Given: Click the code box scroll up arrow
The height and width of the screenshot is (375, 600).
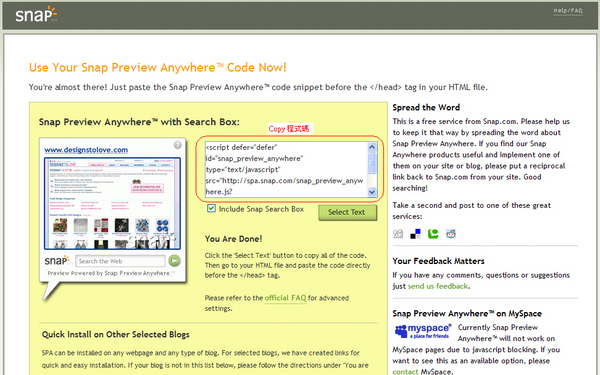Looking at the screenshot, I should click(x=372, y=147).
